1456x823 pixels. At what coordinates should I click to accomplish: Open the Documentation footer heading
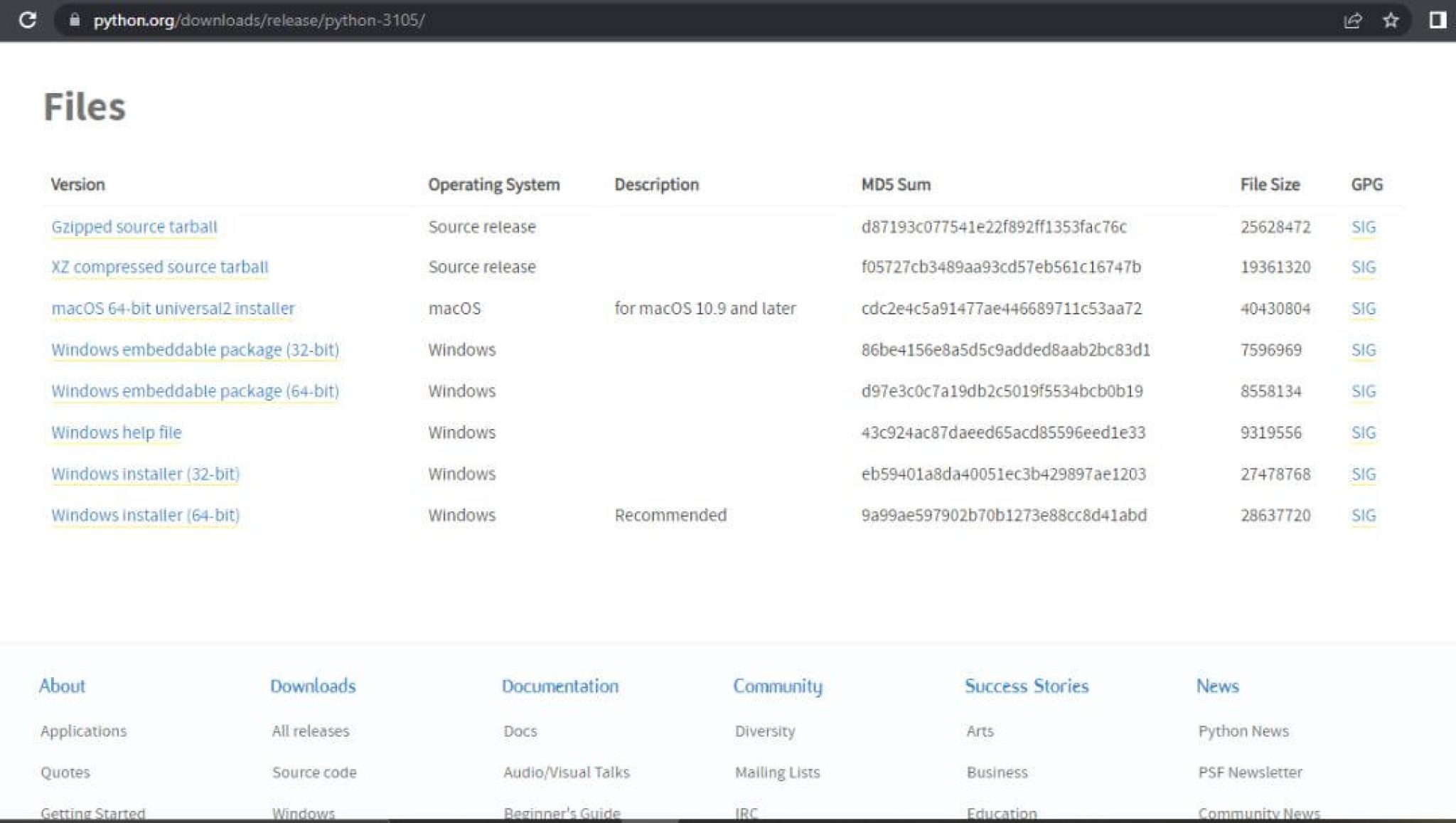560,686
